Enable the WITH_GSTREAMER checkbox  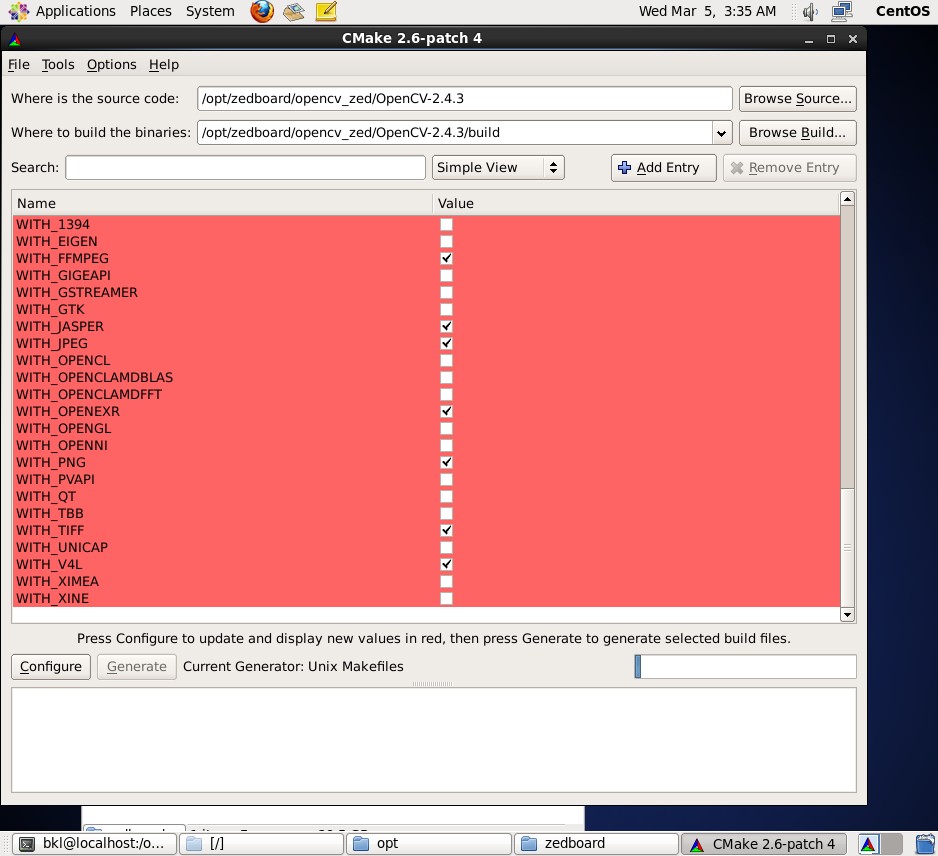[446, 293]
